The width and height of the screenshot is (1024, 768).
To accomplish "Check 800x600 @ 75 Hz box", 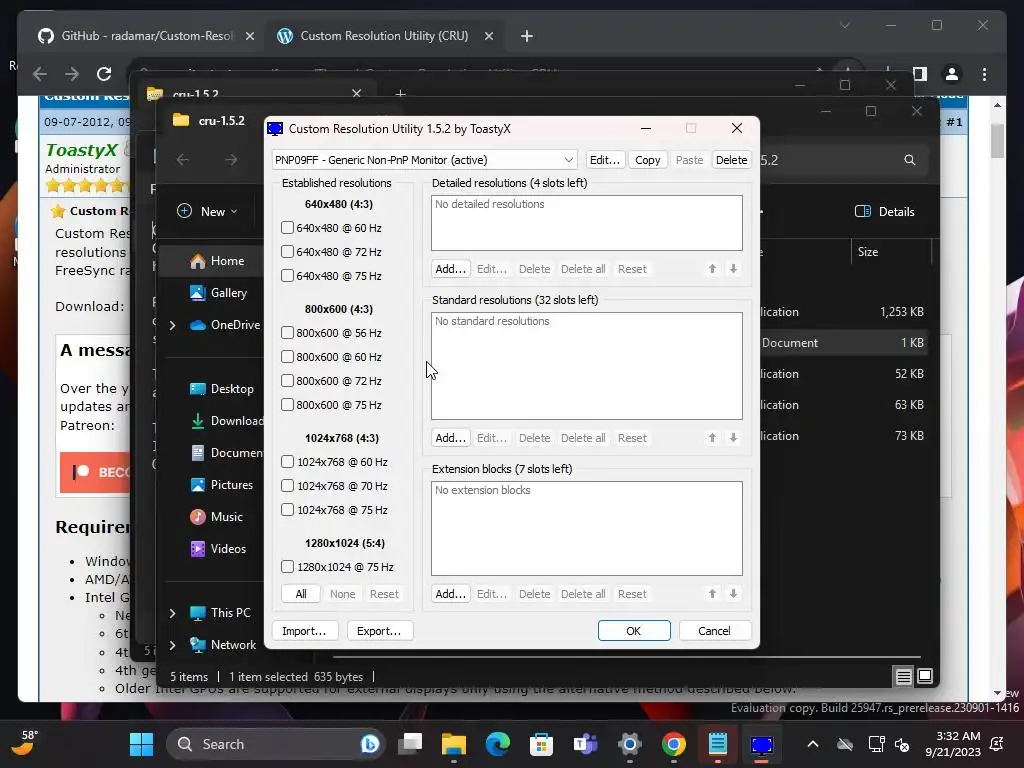I will click(x=287, y=405).
